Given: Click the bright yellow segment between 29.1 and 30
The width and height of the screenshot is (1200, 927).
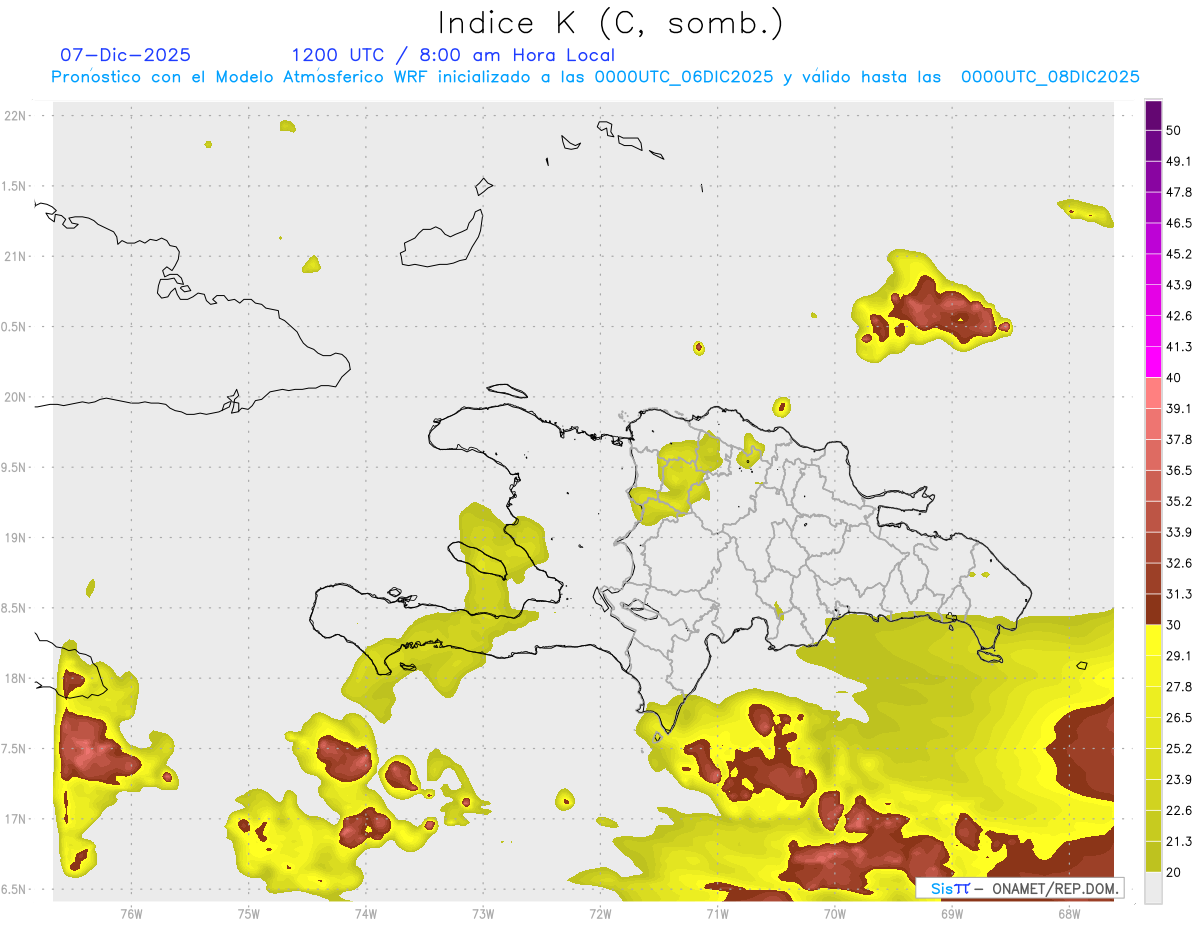Looking at the screenshot, I should (x=1153, y=640).
